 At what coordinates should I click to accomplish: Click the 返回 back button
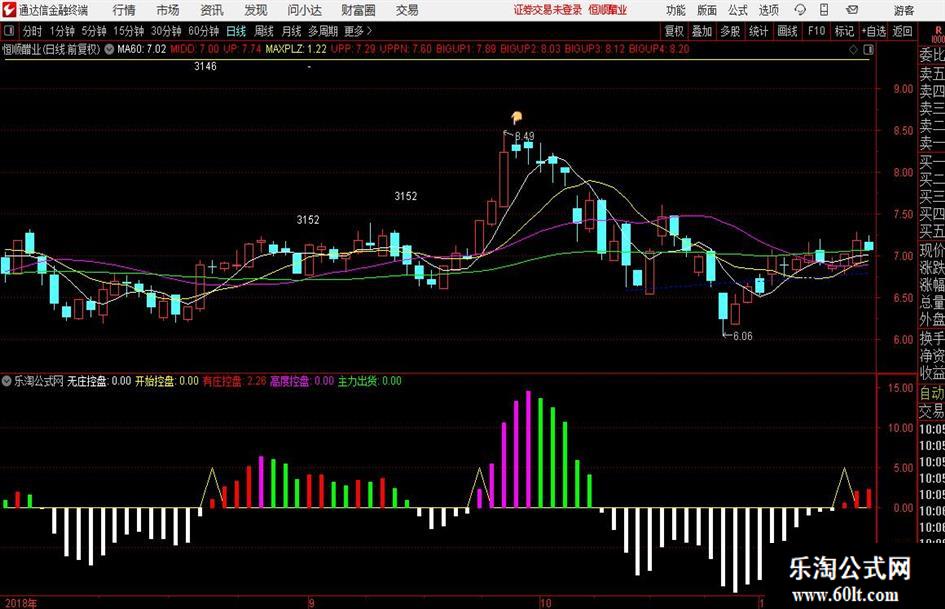tap(902, 31)
